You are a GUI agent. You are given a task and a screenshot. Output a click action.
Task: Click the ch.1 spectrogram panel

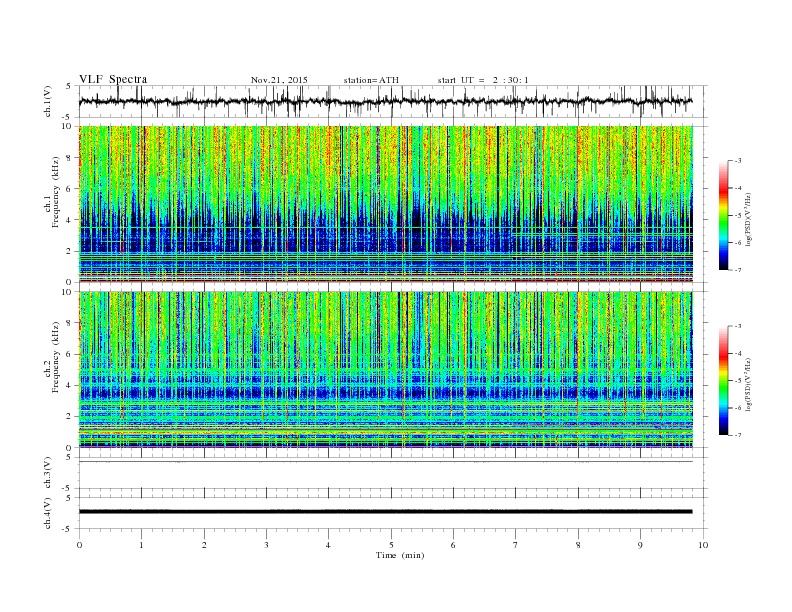(x=385, y=203)
